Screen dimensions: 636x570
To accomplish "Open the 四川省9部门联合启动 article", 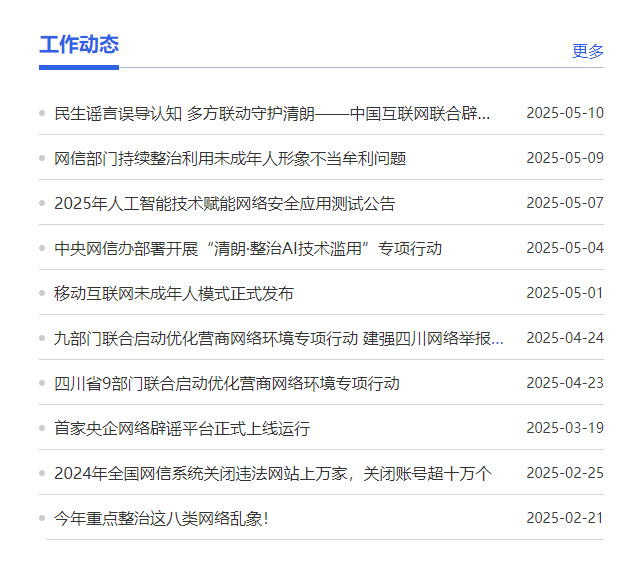I will click(227, 383).
